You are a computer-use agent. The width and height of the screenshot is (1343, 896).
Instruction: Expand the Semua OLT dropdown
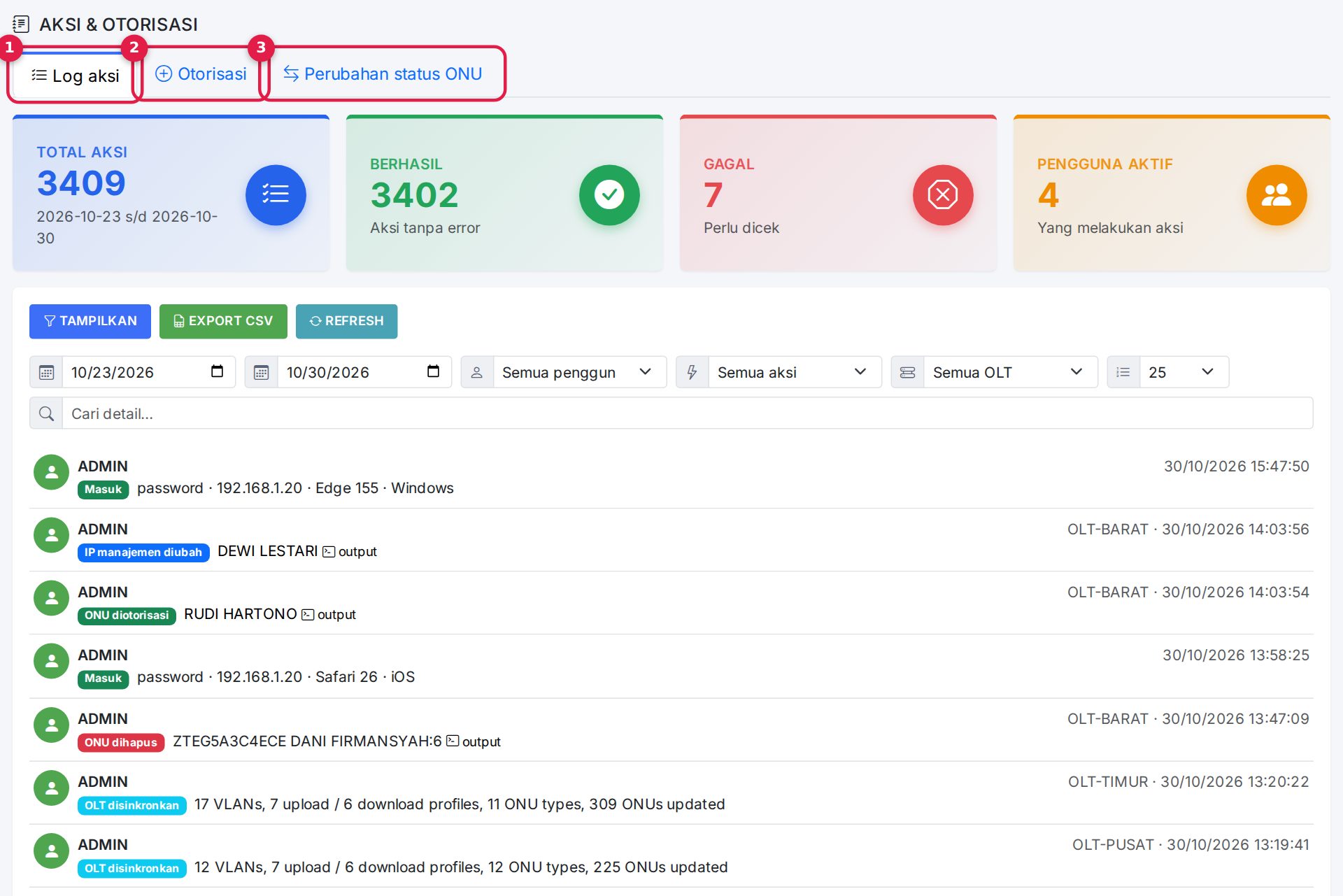click(1011, 372)
